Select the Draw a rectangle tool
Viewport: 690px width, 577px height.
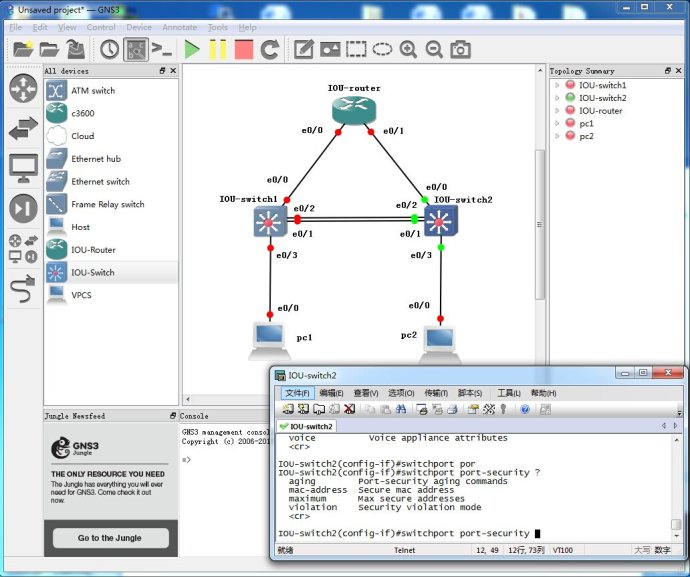pyautogui.click(x=356, y=49)
